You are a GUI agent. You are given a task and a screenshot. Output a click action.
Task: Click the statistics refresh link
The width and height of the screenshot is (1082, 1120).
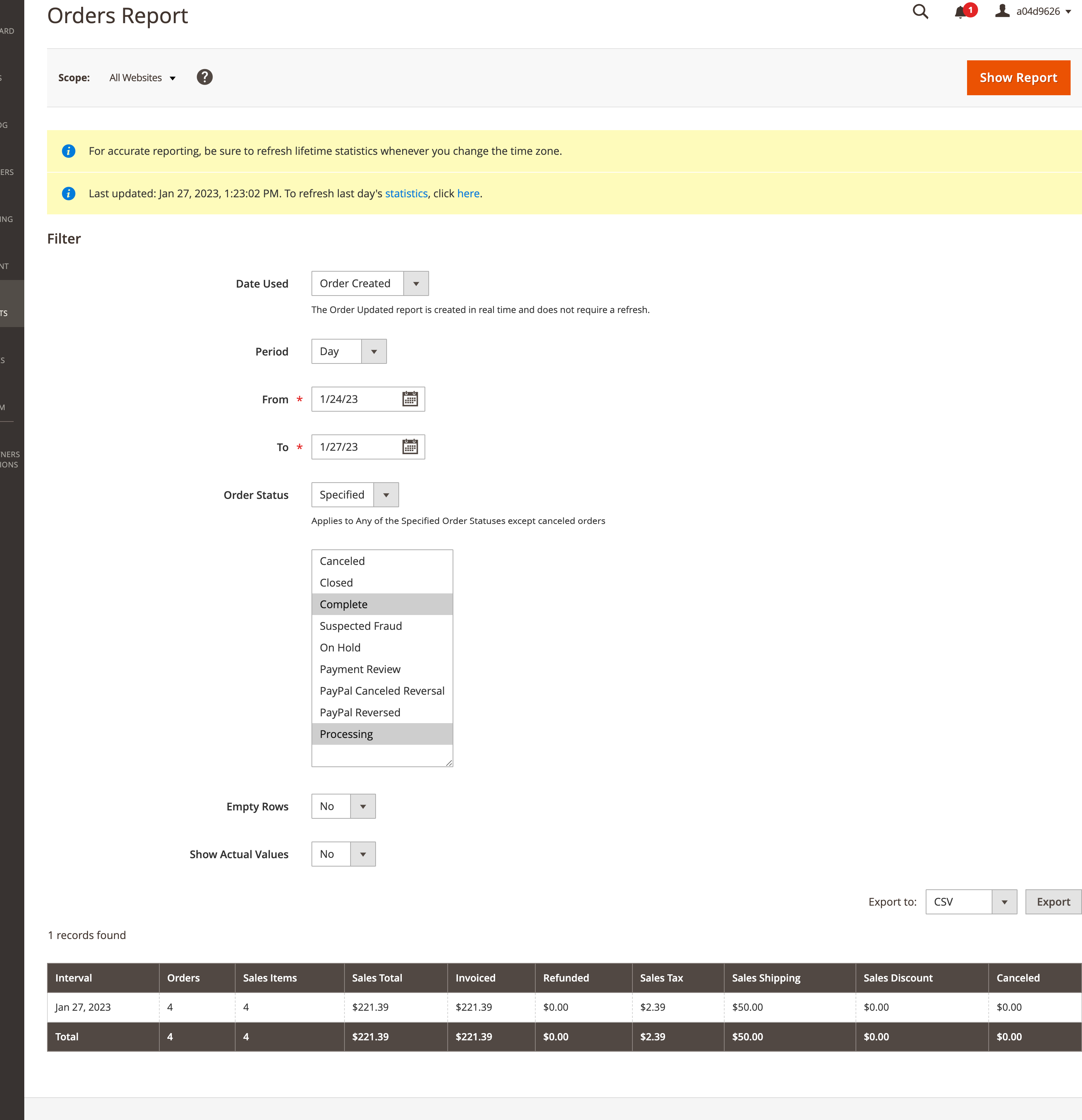click(406, 193)
